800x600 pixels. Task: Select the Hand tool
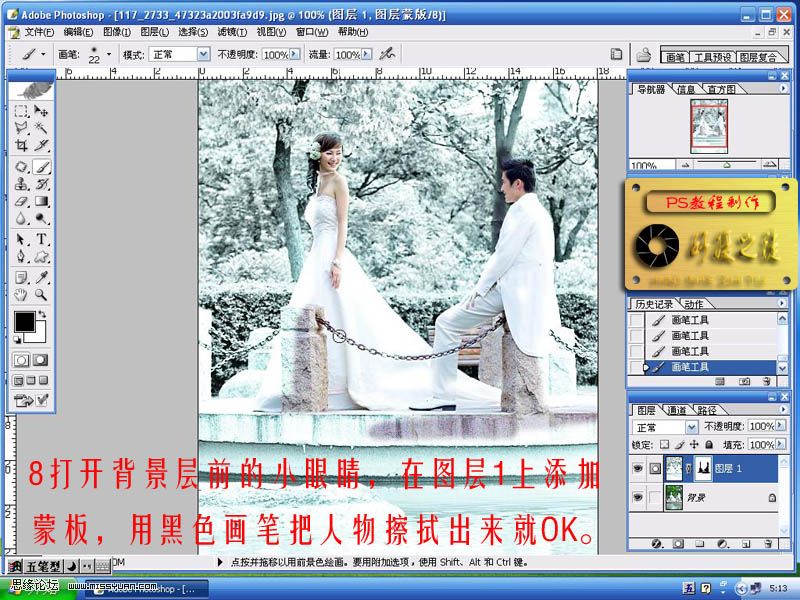[x=21, y=295]
